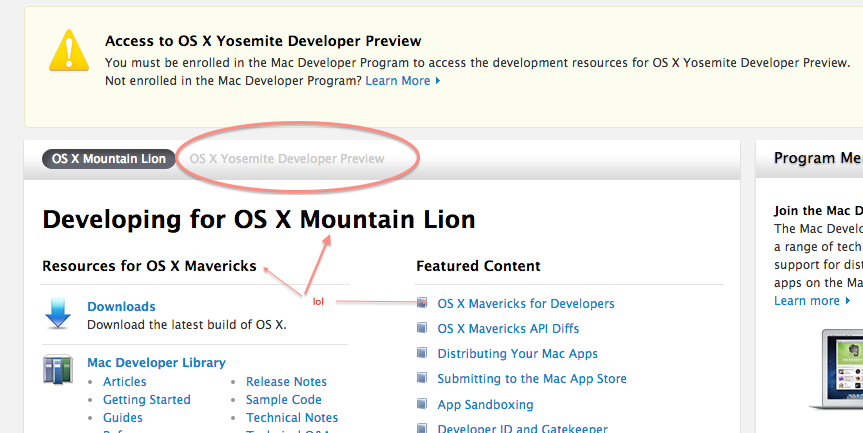Image resolution: width=863 pixels, height=433 pixels.
Task: Click the Mac Developer Library books icon
Action: (x=57, y=369)
